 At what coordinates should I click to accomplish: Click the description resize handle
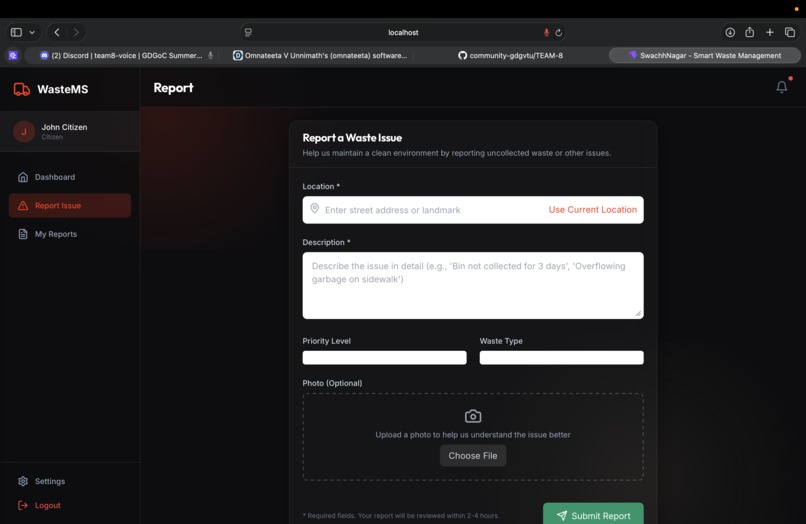[638, 314]
